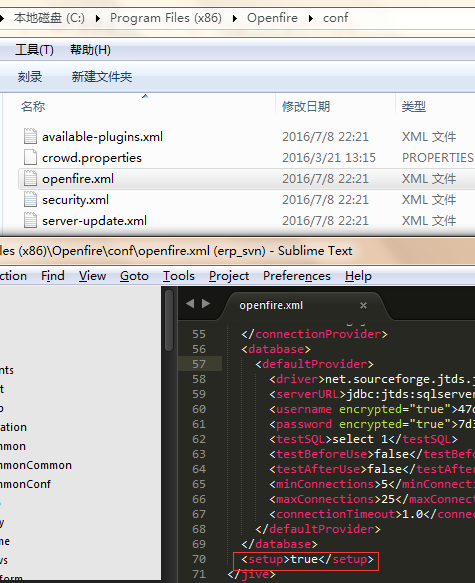The image size is (475, 583).
Task: Go to next tab with right arrow
Action: coord(206,304)
